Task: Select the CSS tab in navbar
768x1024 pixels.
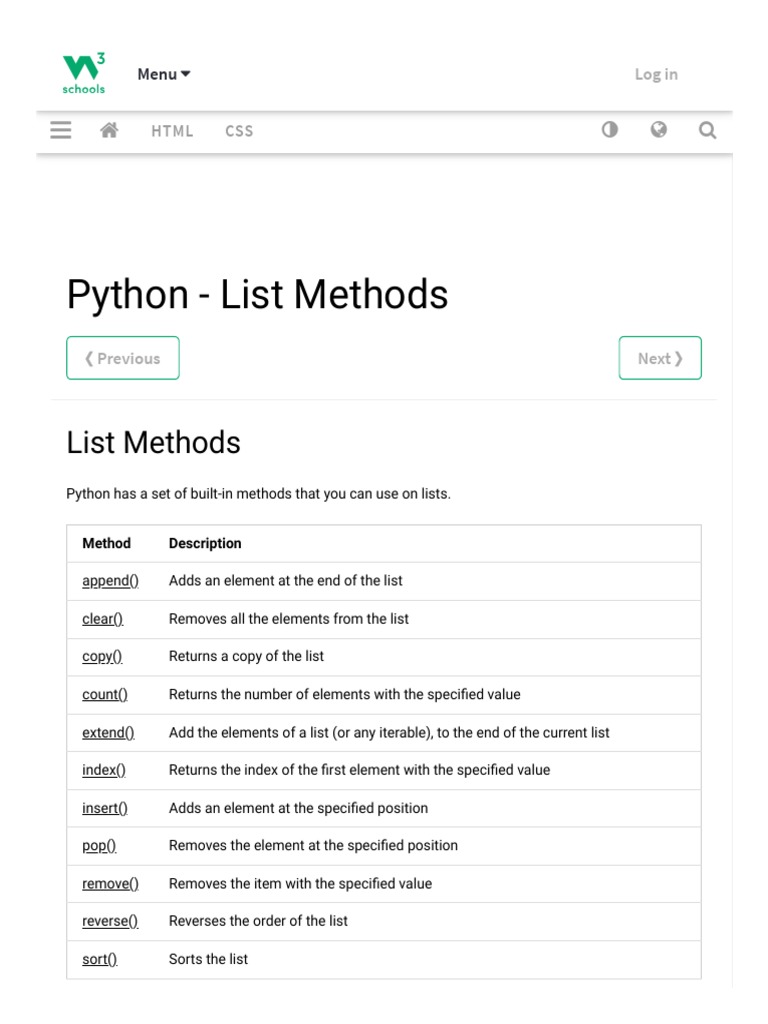Action: click(x=239, y=131)
